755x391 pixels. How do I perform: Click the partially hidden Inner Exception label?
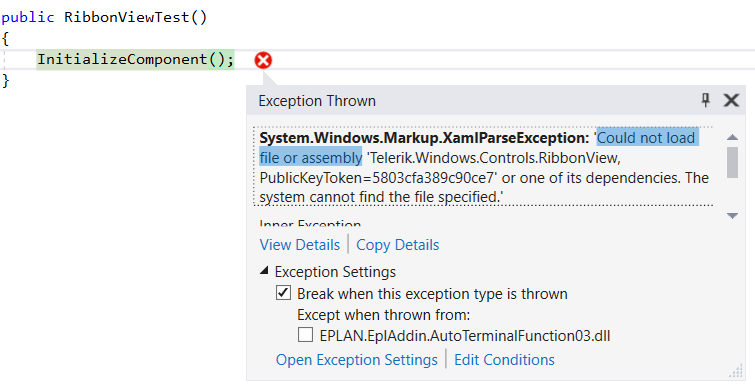[x=310, y=223]
